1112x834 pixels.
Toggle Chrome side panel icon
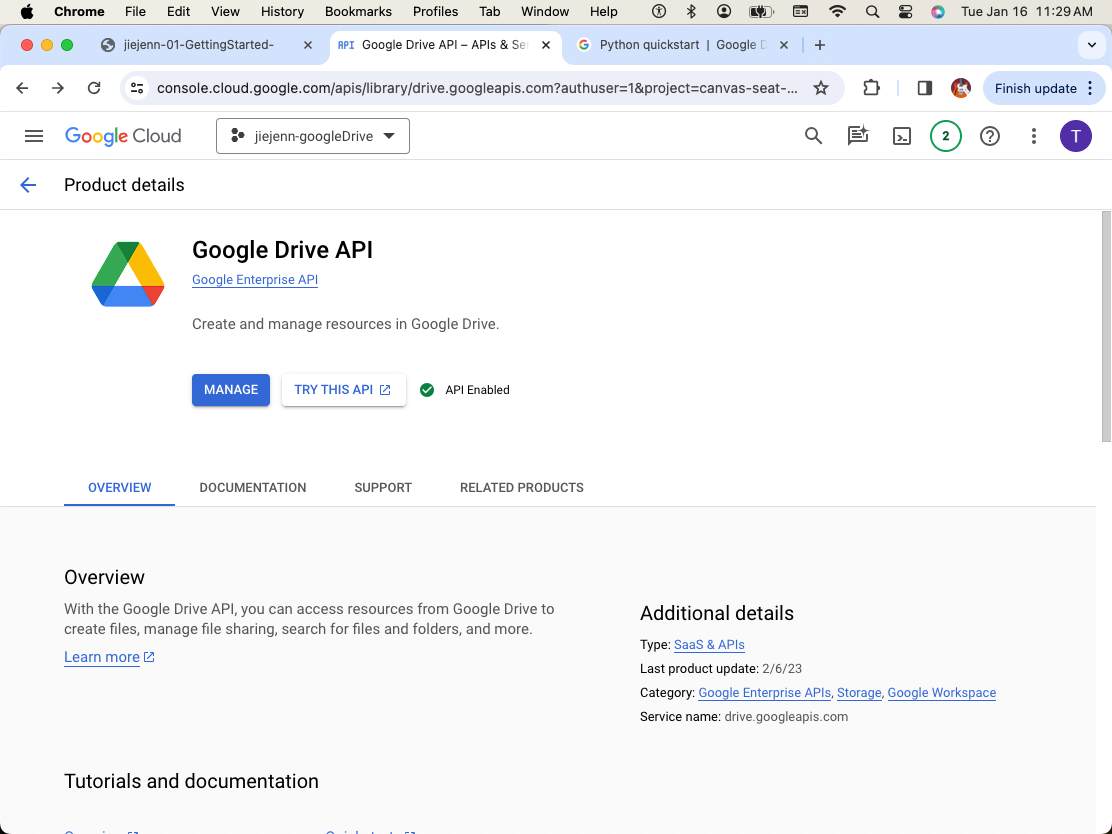[924, 88]
